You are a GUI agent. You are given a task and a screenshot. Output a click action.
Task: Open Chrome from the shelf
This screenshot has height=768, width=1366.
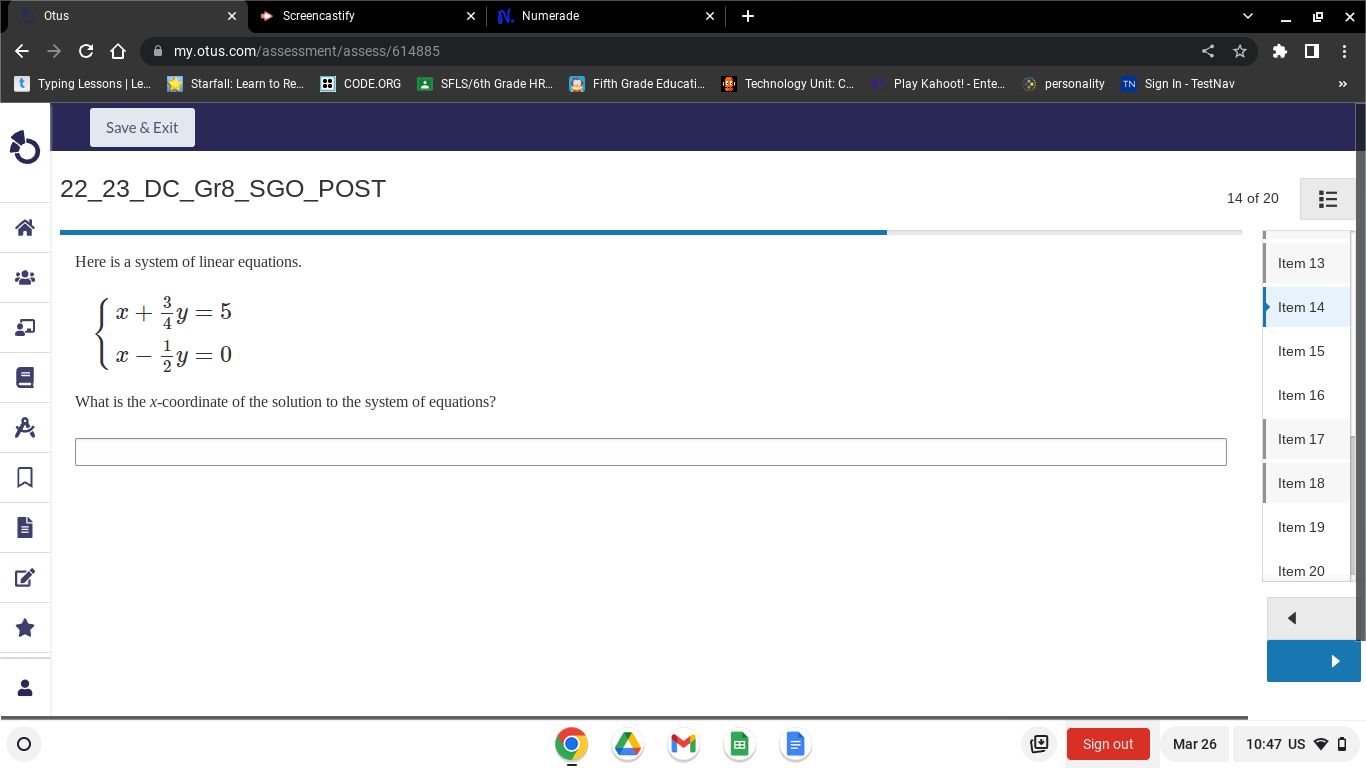tap(572, 744)
